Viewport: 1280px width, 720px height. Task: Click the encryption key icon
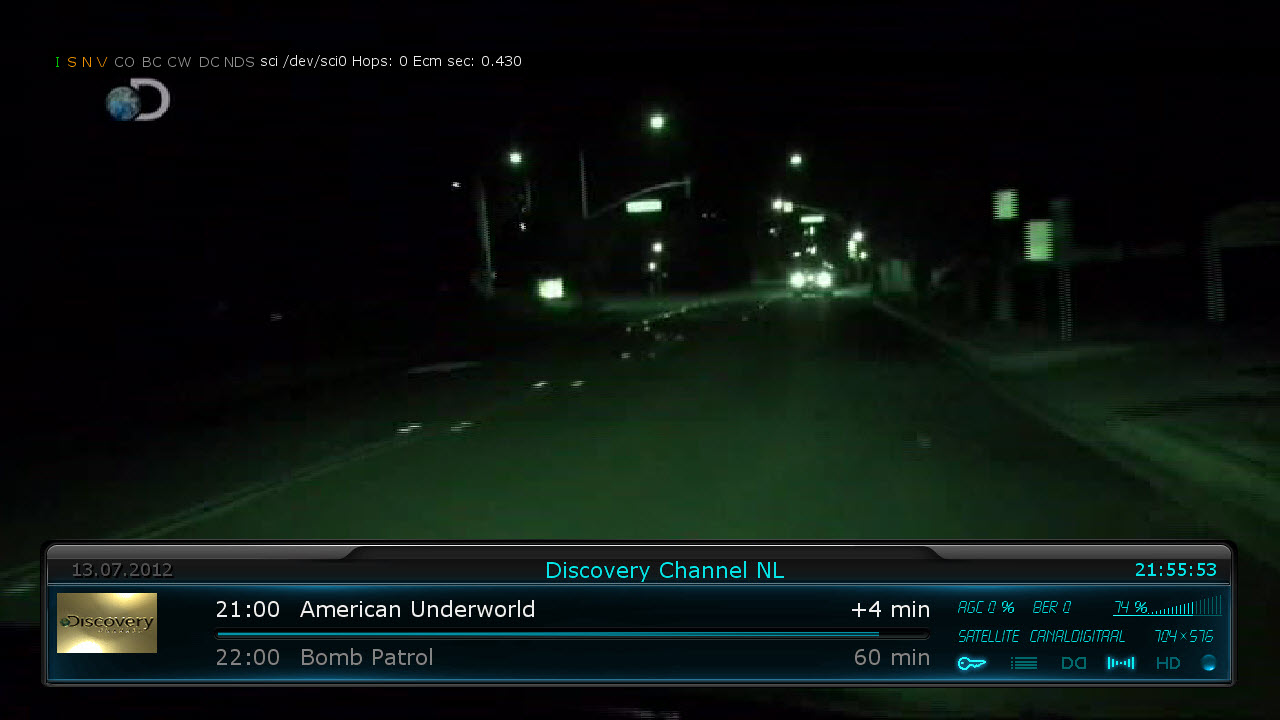[971, 663]
